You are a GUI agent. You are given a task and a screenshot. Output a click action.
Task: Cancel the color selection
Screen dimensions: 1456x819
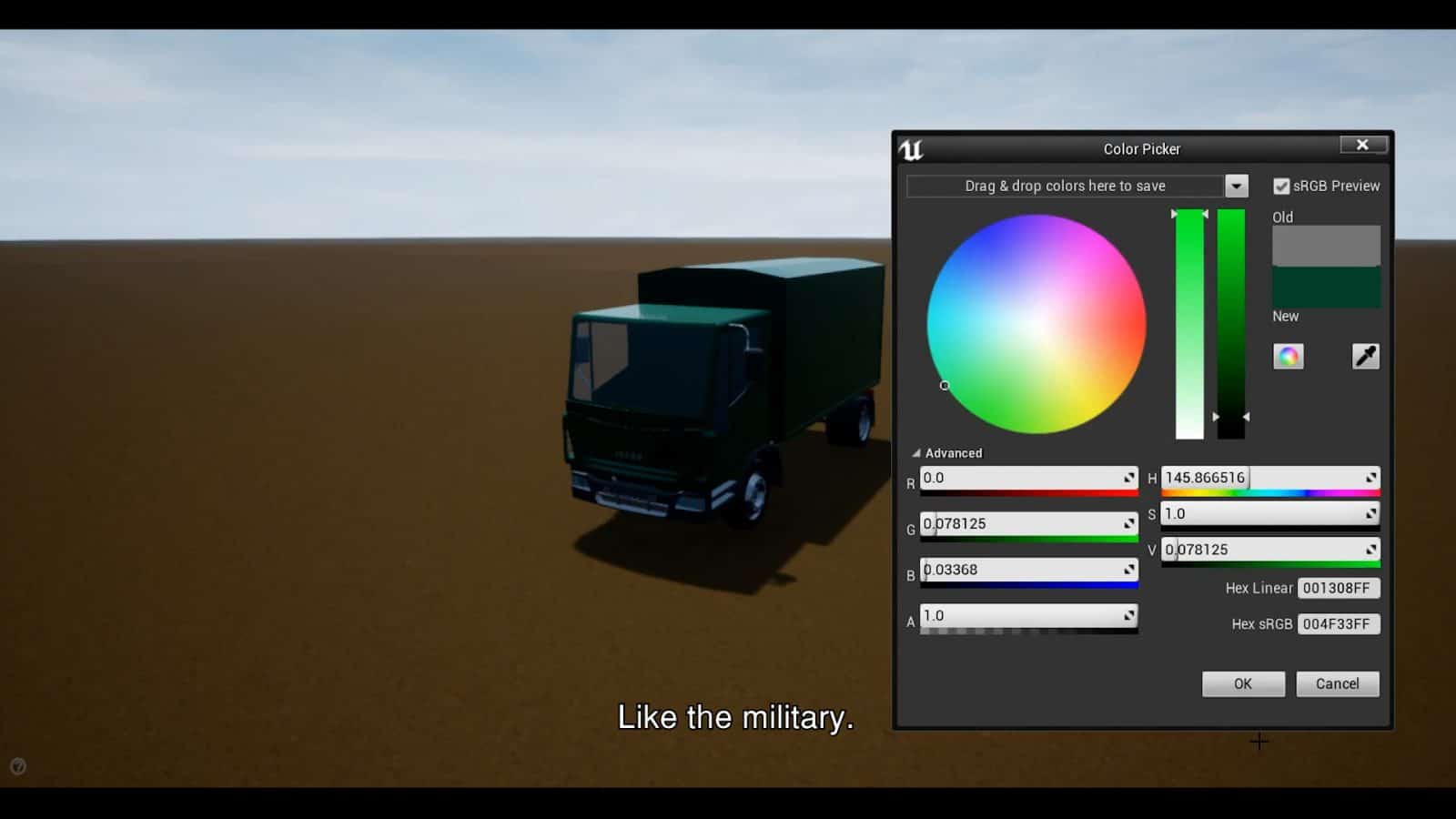click(1337, 683)
